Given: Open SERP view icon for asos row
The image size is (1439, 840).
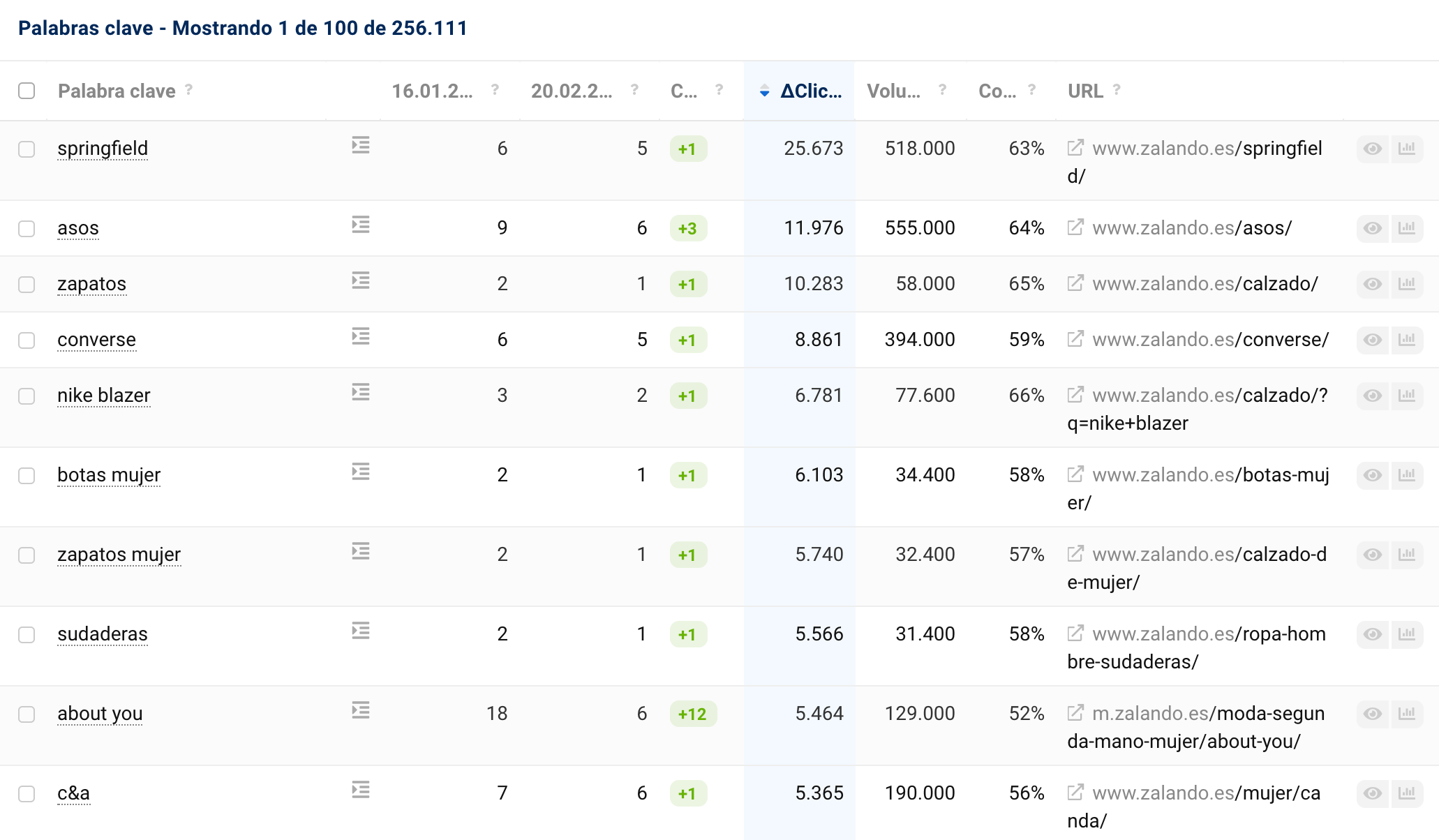Looking at the screenshot, I should 361,225.
